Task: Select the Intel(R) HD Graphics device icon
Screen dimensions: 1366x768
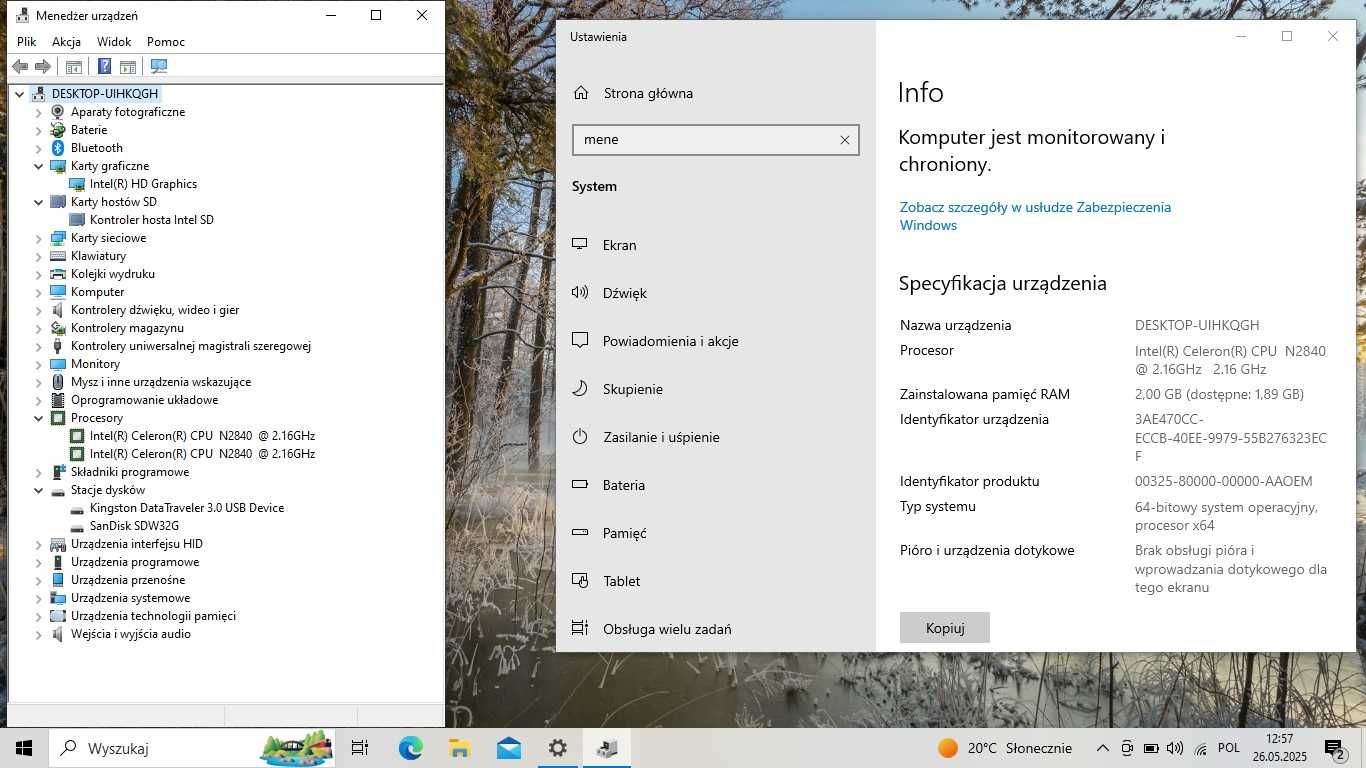Action: [x=77, y=184]
